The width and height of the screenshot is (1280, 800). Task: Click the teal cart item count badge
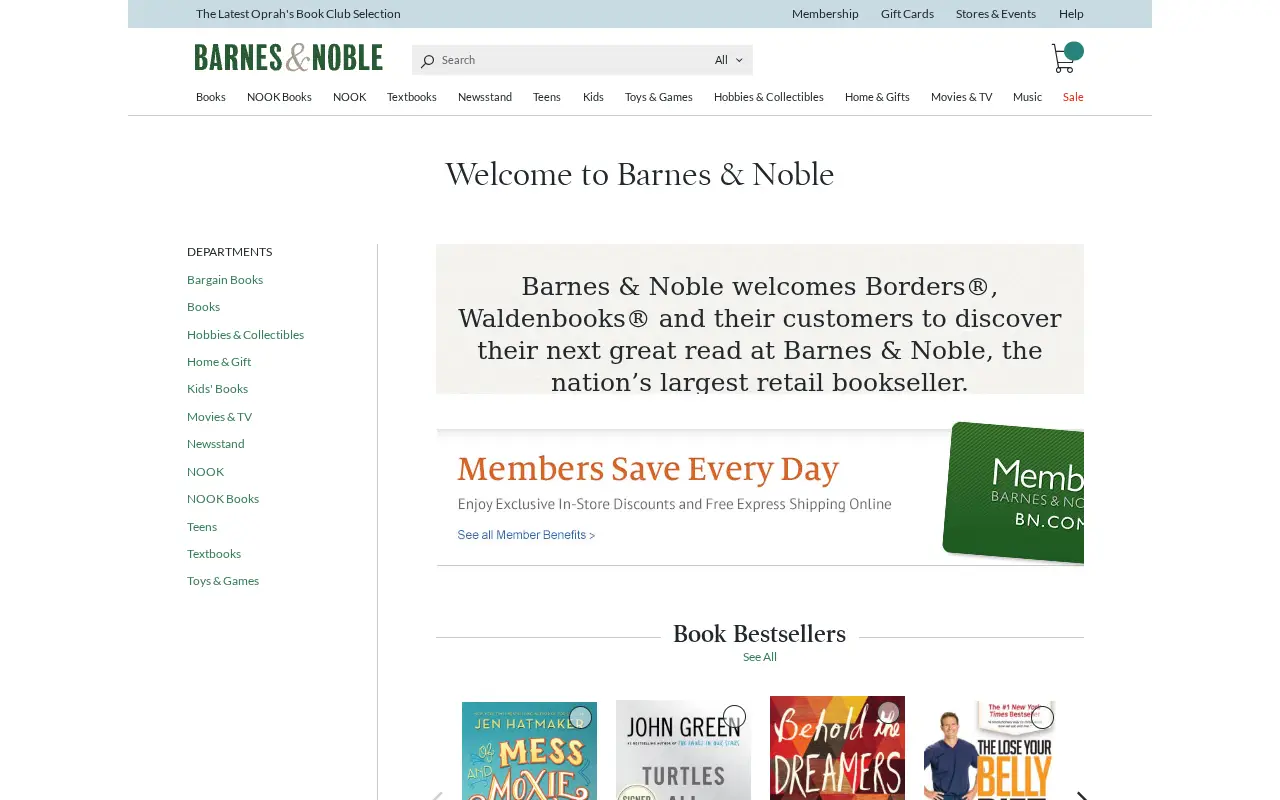(x=1074, y=51)
